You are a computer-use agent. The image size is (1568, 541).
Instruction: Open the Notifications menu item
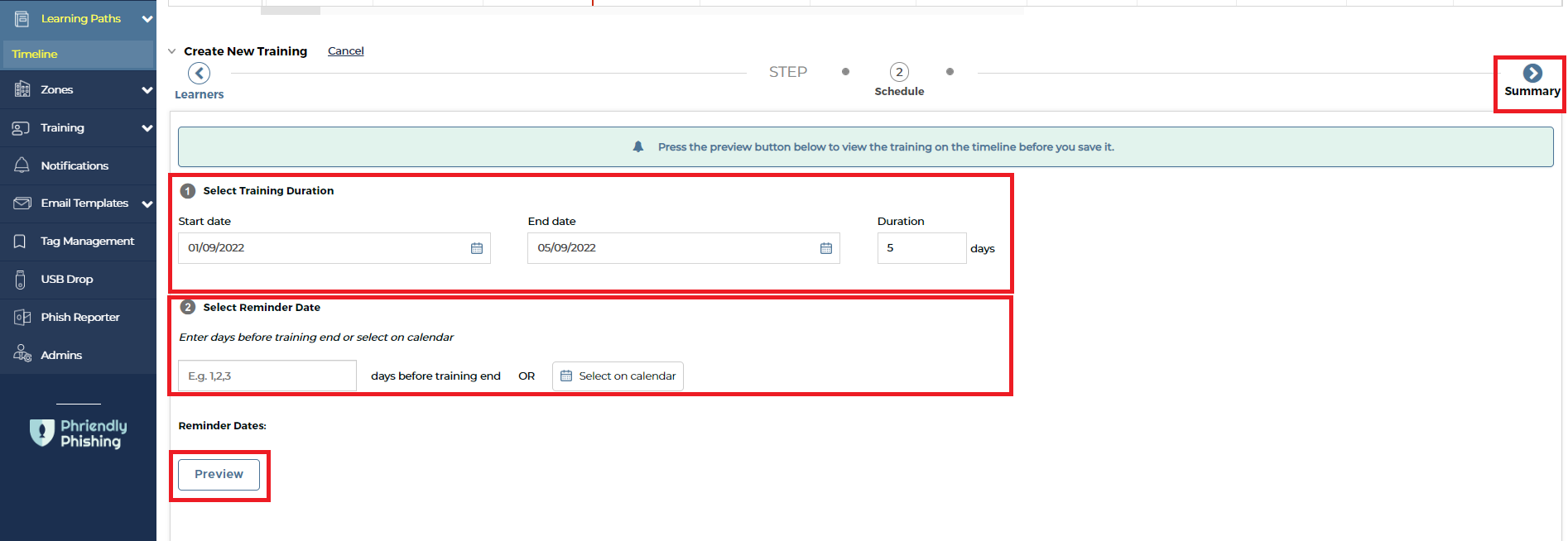78,165
